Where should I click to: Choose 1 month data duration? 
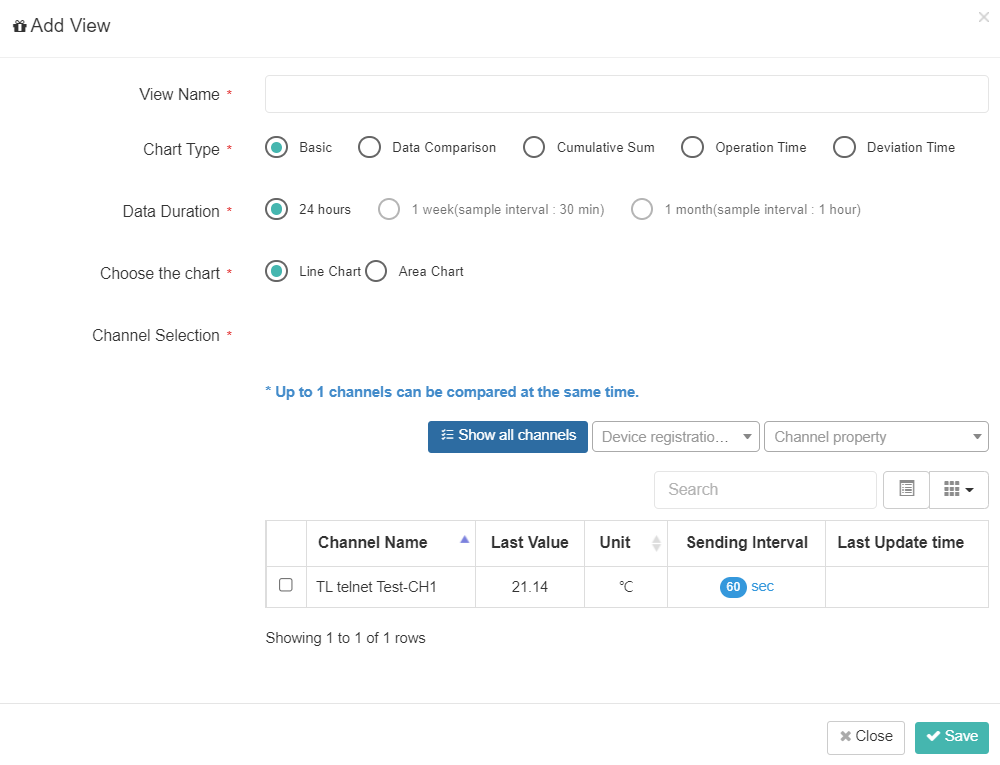coord(642,209)
